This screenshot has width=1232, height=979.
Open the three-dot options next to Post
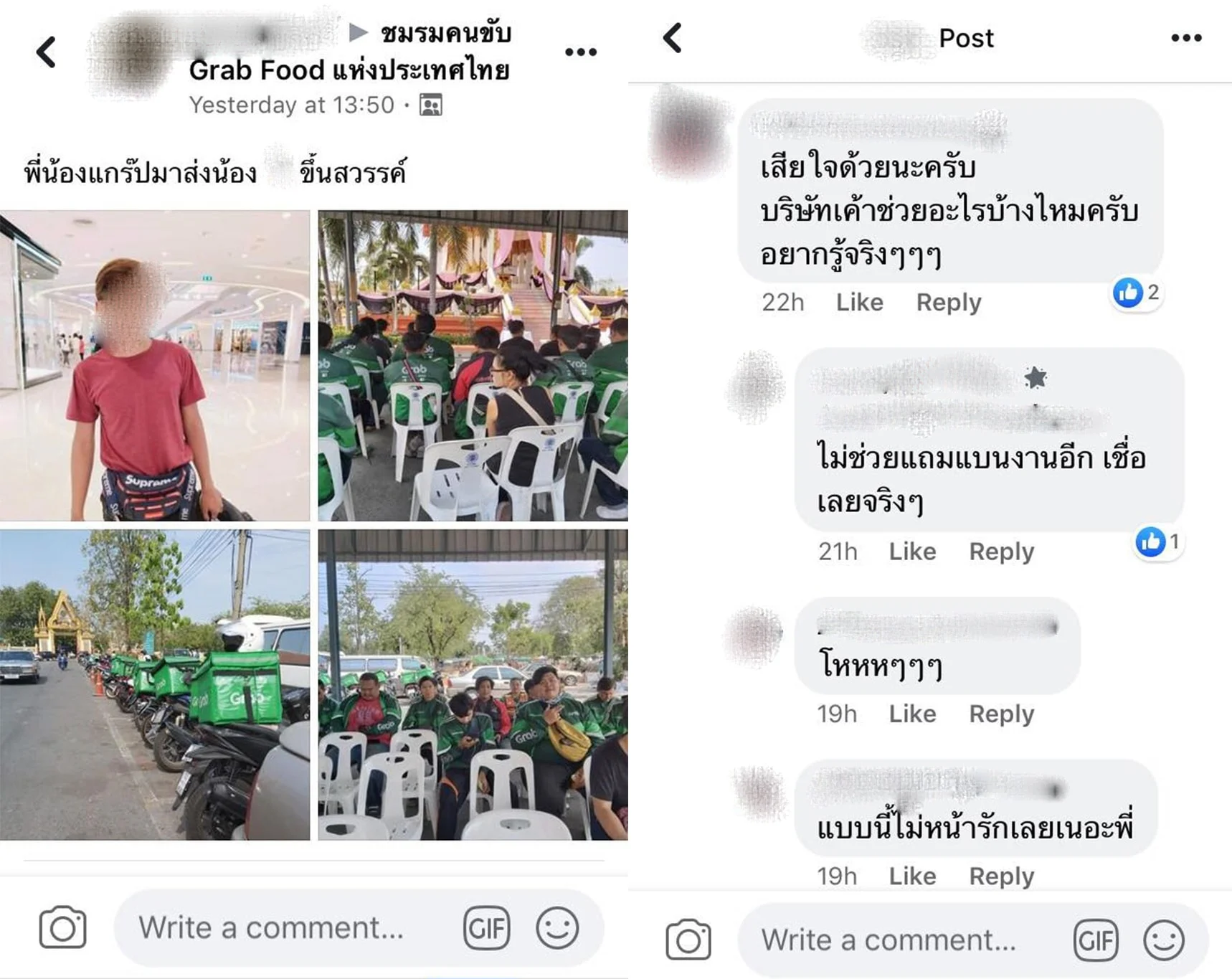tap(1186, 38)
